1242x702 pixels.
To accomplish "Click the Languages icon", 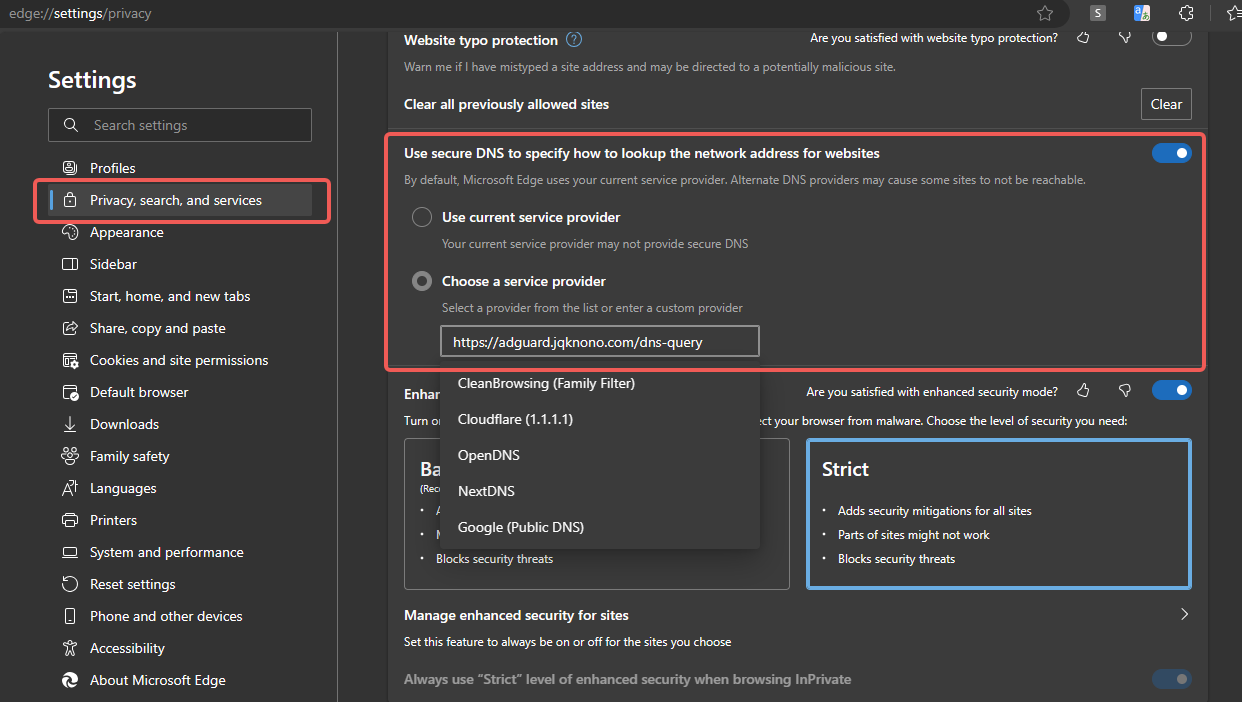I will 70,488.
